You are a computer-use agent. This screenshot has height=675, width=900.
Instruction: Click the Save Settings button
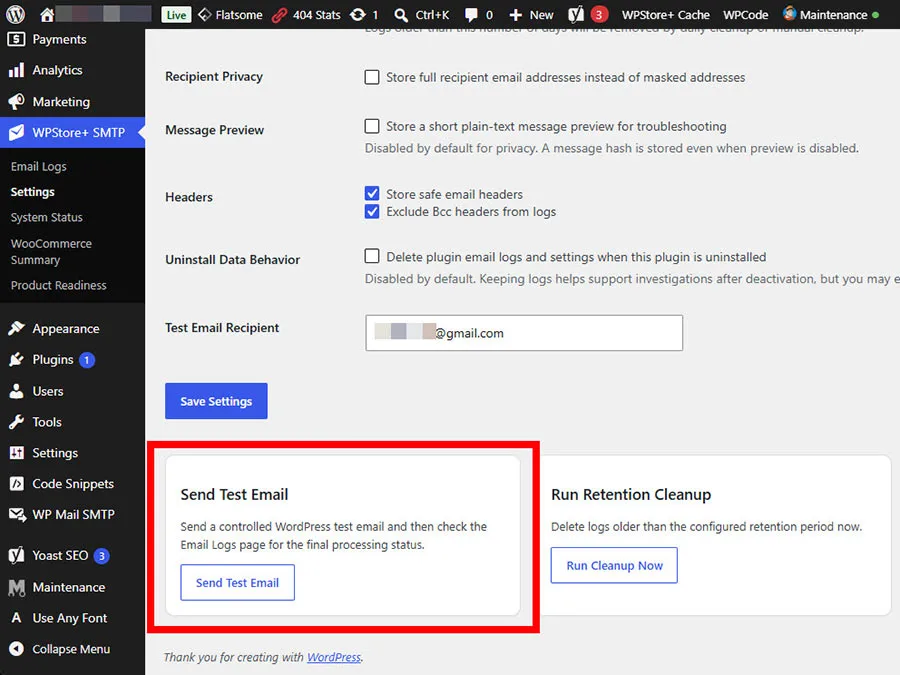216,401
